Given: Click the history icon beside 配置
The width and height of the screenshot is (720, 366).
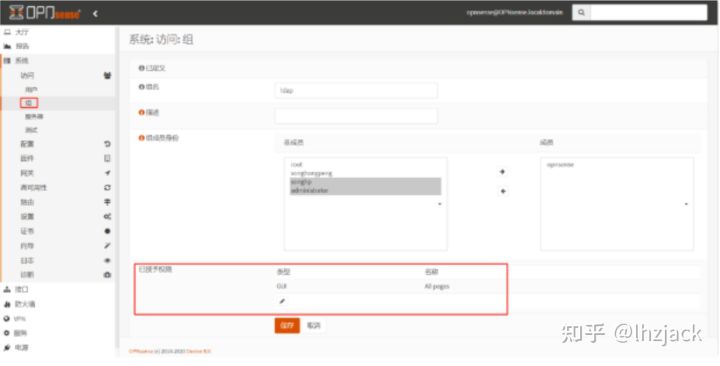Looking at the screenshot, I should coord(107,144).
